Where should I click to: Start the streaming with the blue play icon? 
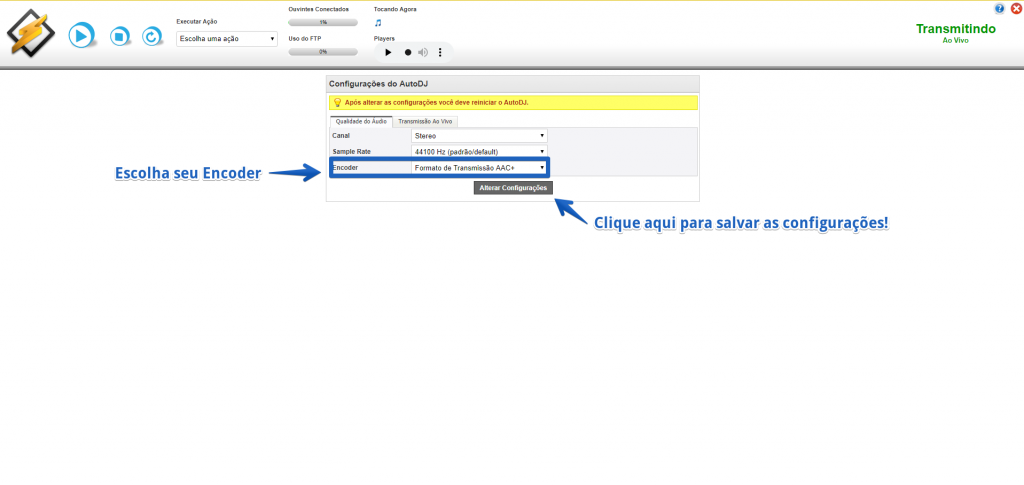pos(81,36)
